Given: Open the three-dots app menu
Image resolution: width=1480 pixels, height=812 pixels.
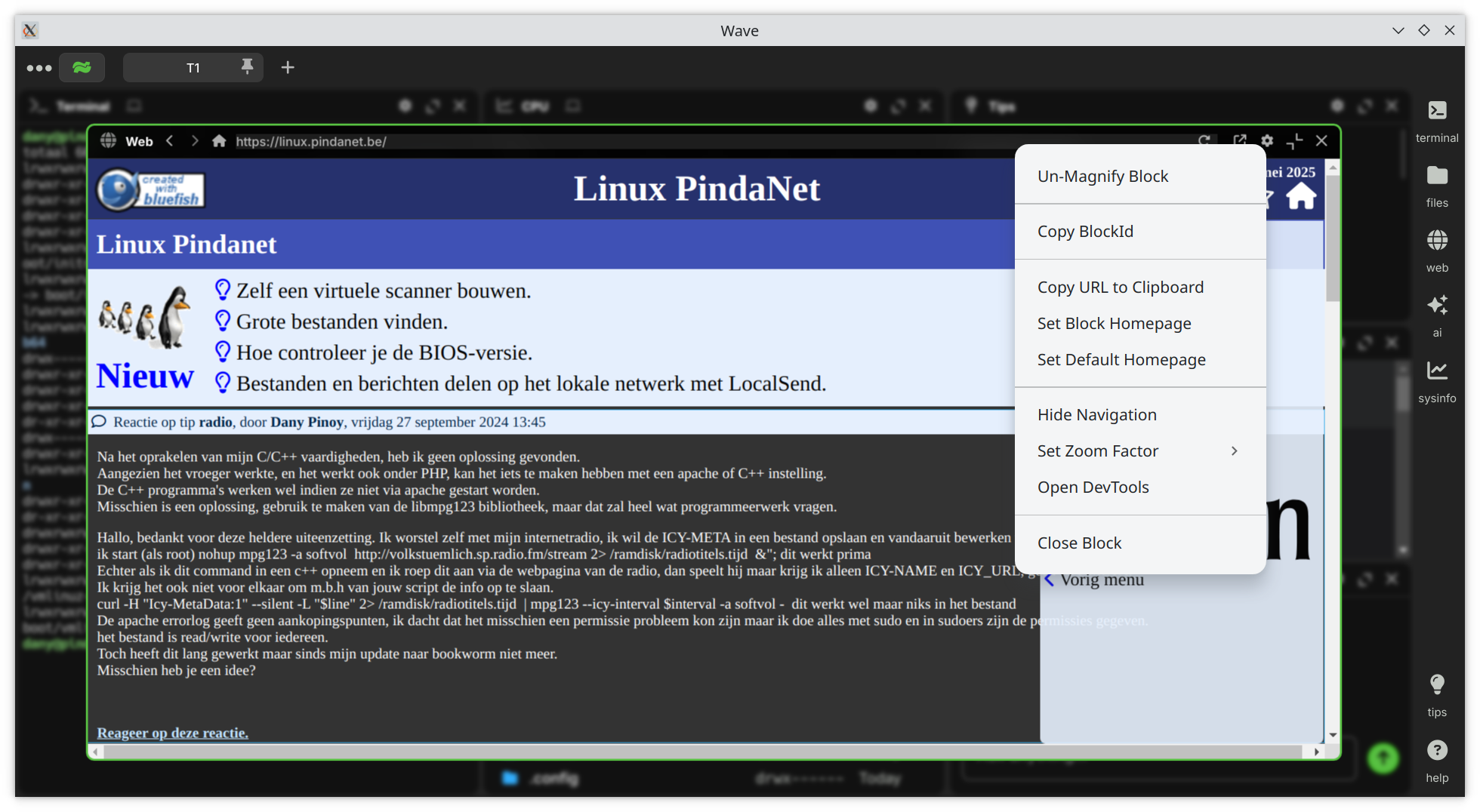Looking at the screenshot, I should [39, 68].
